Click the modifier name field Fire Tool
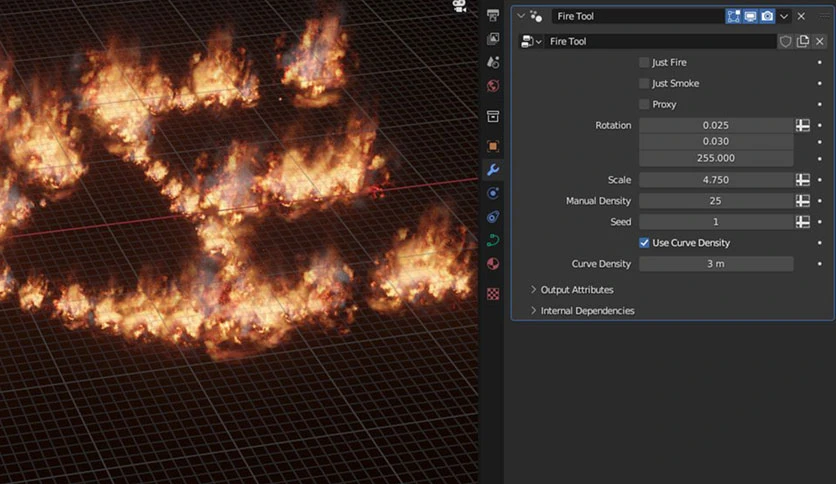The image size is (836, 484). click(x=638, y=17)
